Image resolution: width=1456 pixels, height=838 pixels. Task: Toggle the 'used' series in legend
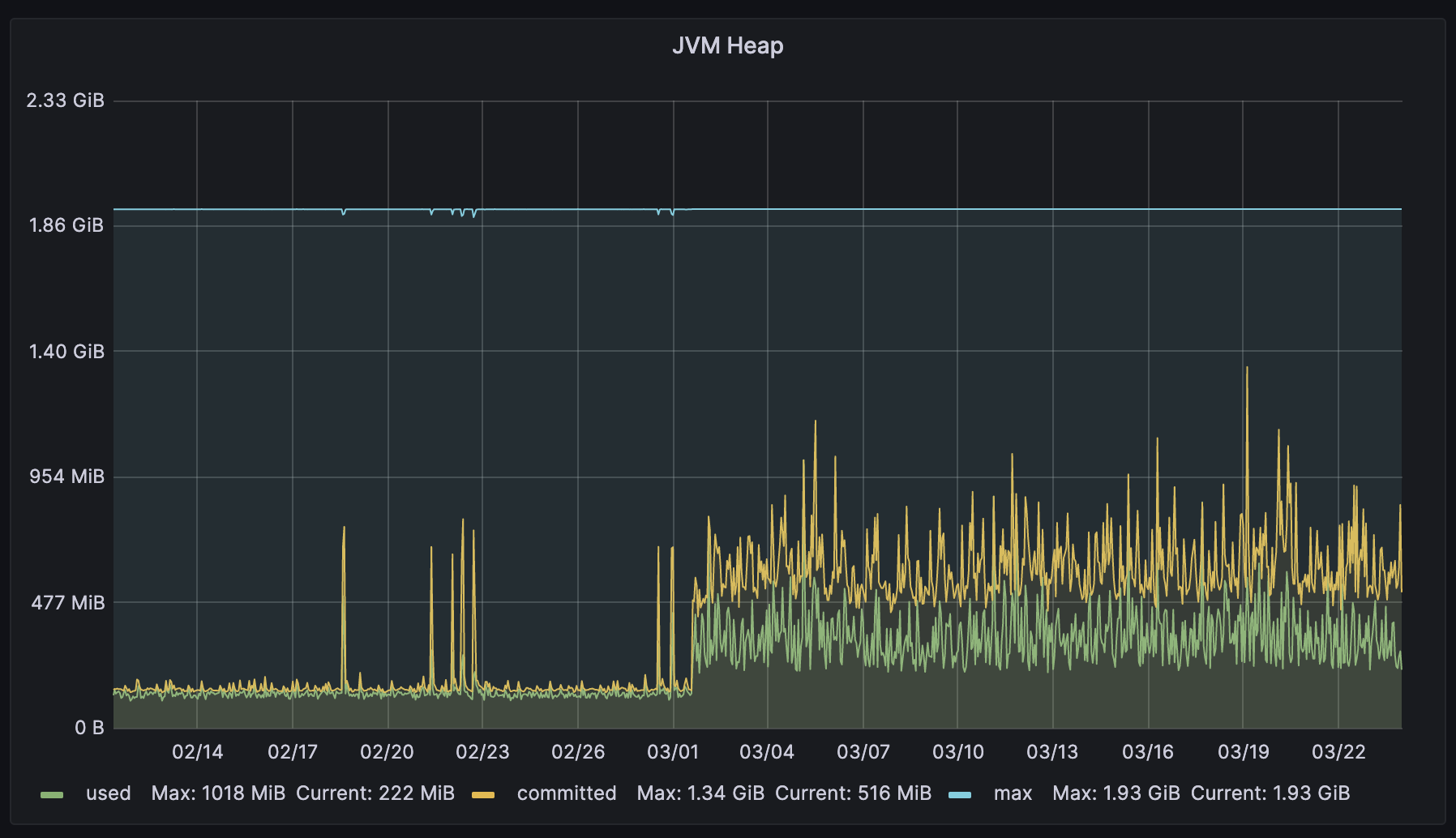click(x=108, y=793)
